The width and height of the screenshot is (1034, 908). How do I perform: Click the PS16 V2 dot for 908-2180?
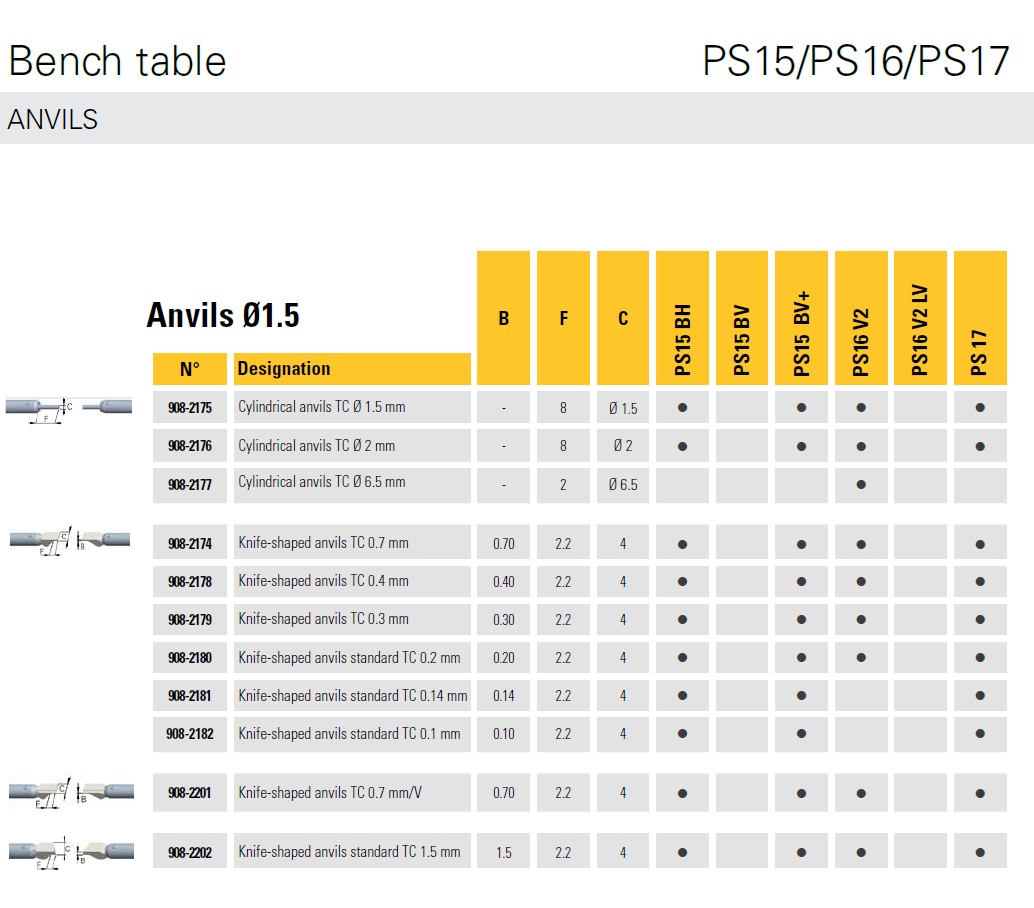tap(861, 657)
